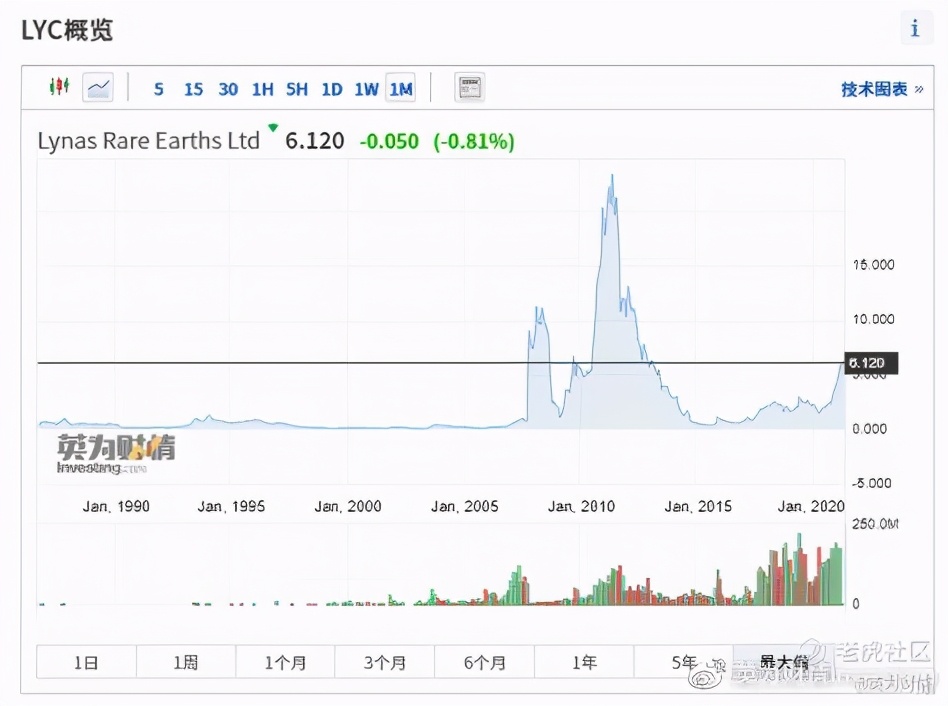Open the info icon beside LYC概览
This screenshot has width=948, height=706.
tap(914, 29)
